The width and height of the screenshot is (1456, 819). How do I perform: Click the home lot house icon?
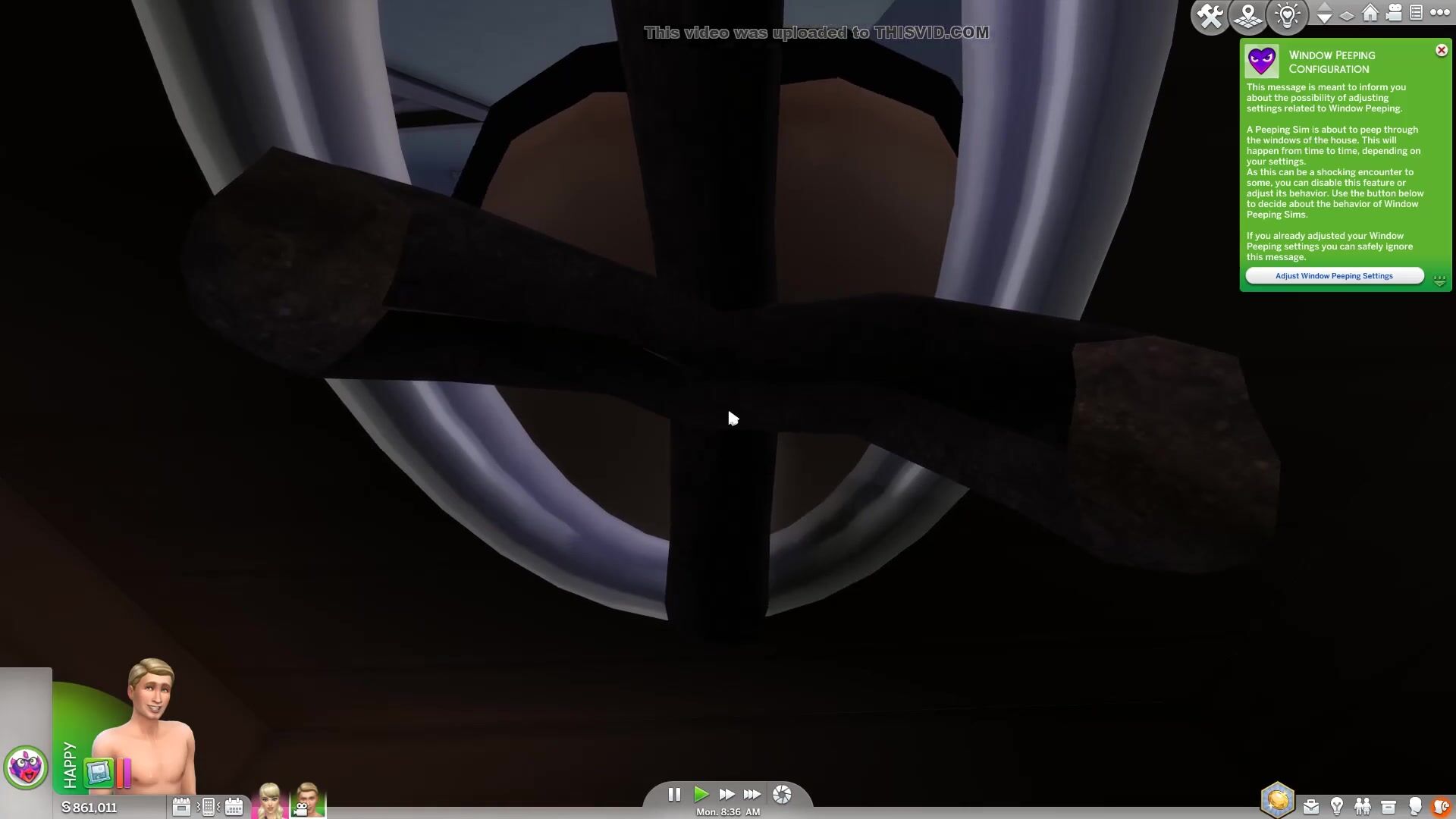[x=1370, y=14]
